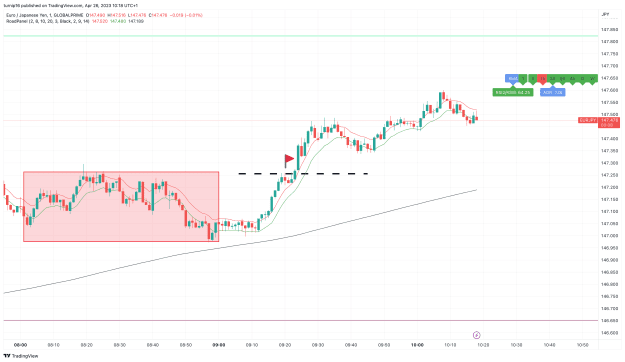Click the JPY currency label above price axis
The image size is (625, 362).
coord(605,14)
